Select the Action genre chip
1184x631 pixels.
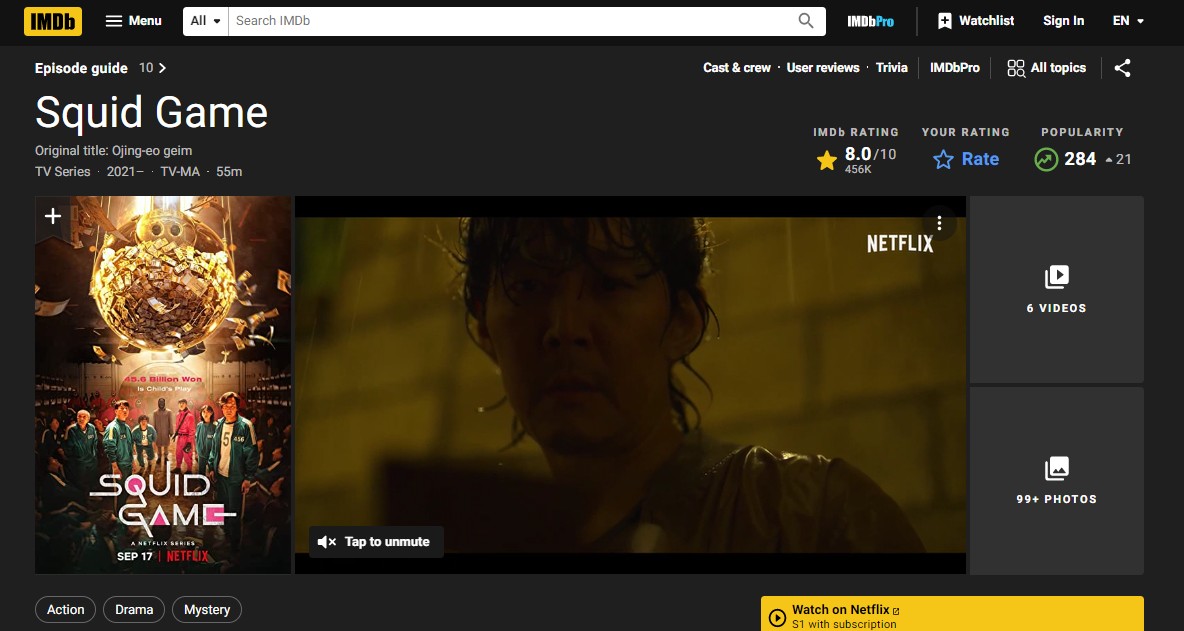[x=66, y=610]
